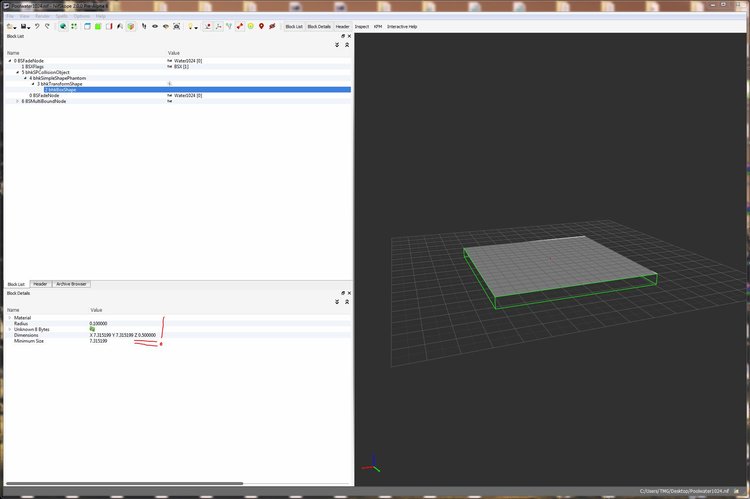This screenshot has height=499, width=750.
Task: Expand the Material row in Block Details
Action: 10,318
